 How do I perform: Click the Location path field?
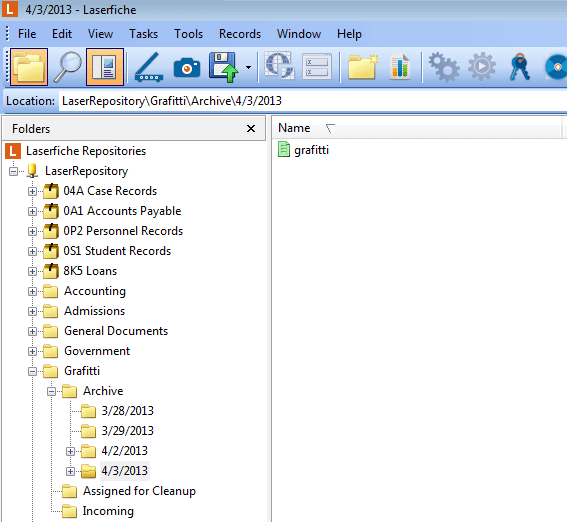click(313, 101)
